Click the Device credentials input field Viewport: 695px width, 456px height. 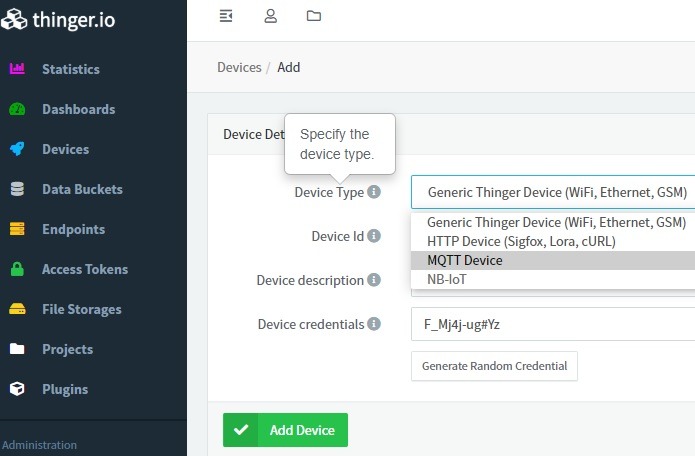553,324
